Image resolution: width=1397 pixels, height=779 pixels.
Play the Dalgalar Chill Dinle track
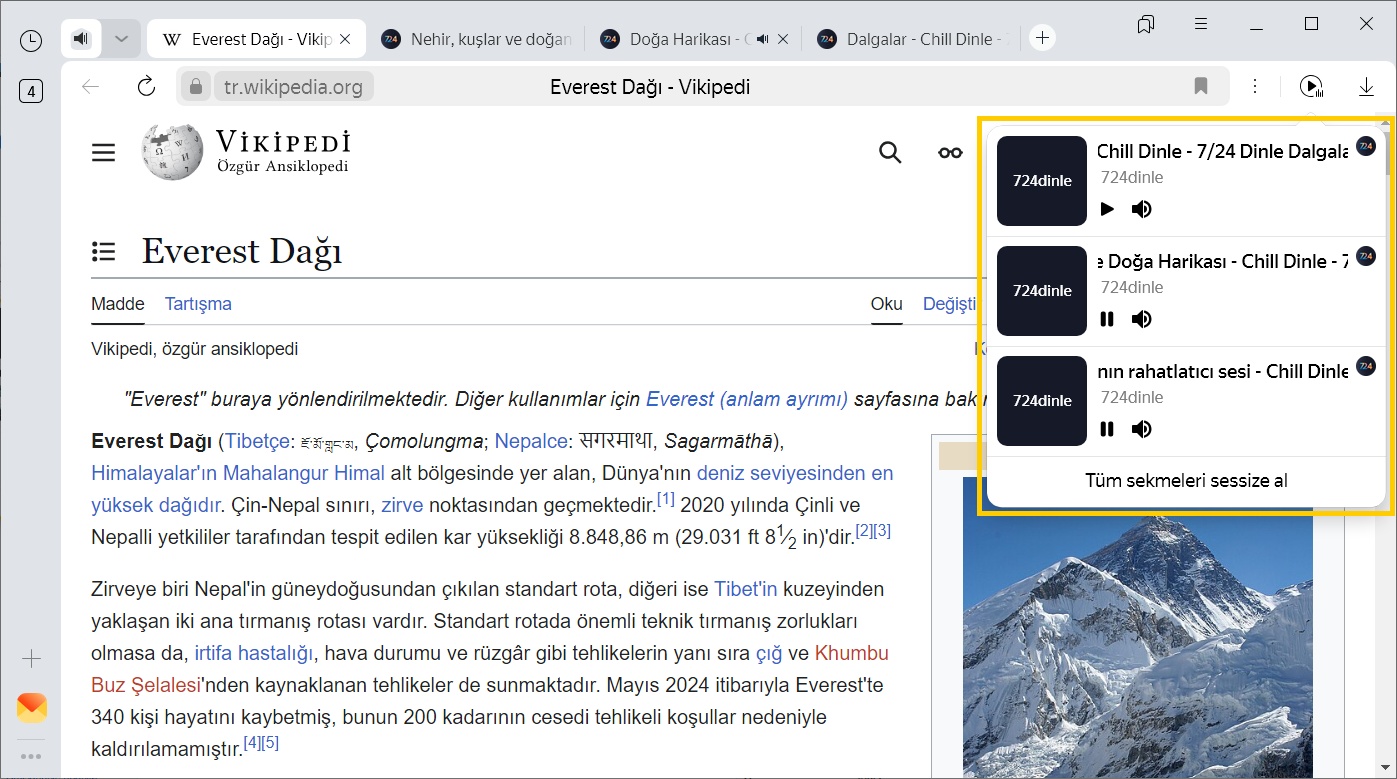point(1107,209)
